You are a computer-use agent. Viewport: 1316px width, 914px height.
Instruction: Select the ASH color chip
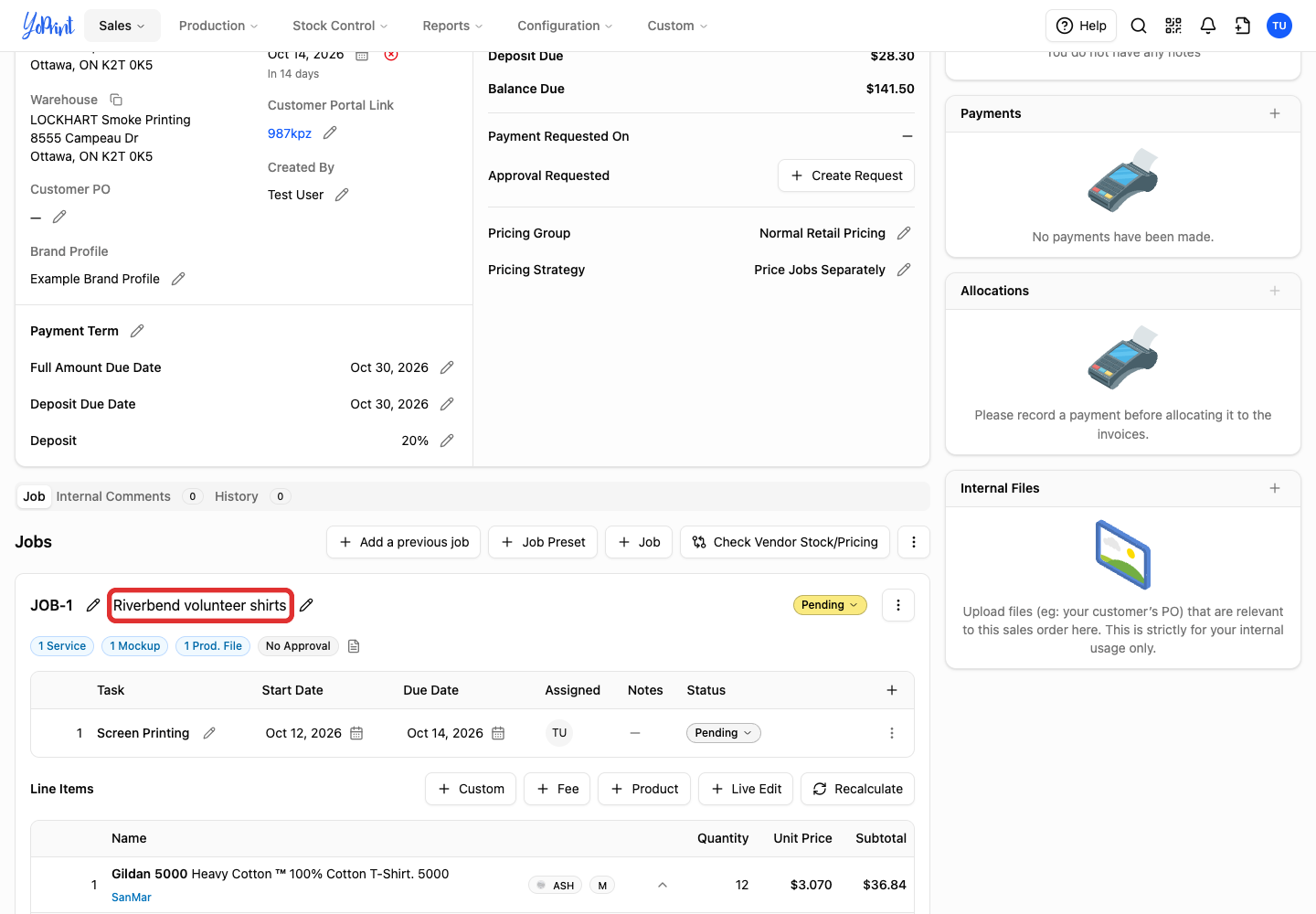[556, 885]
